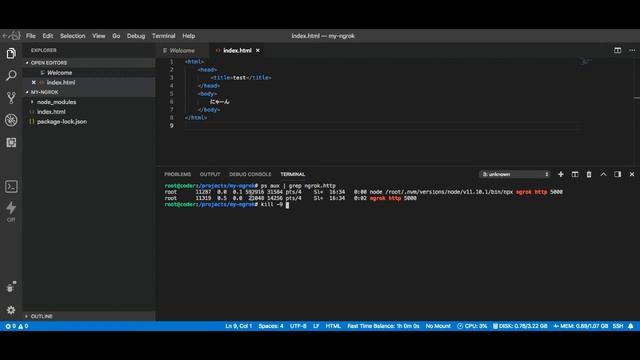Click No Mount status item

438,326
